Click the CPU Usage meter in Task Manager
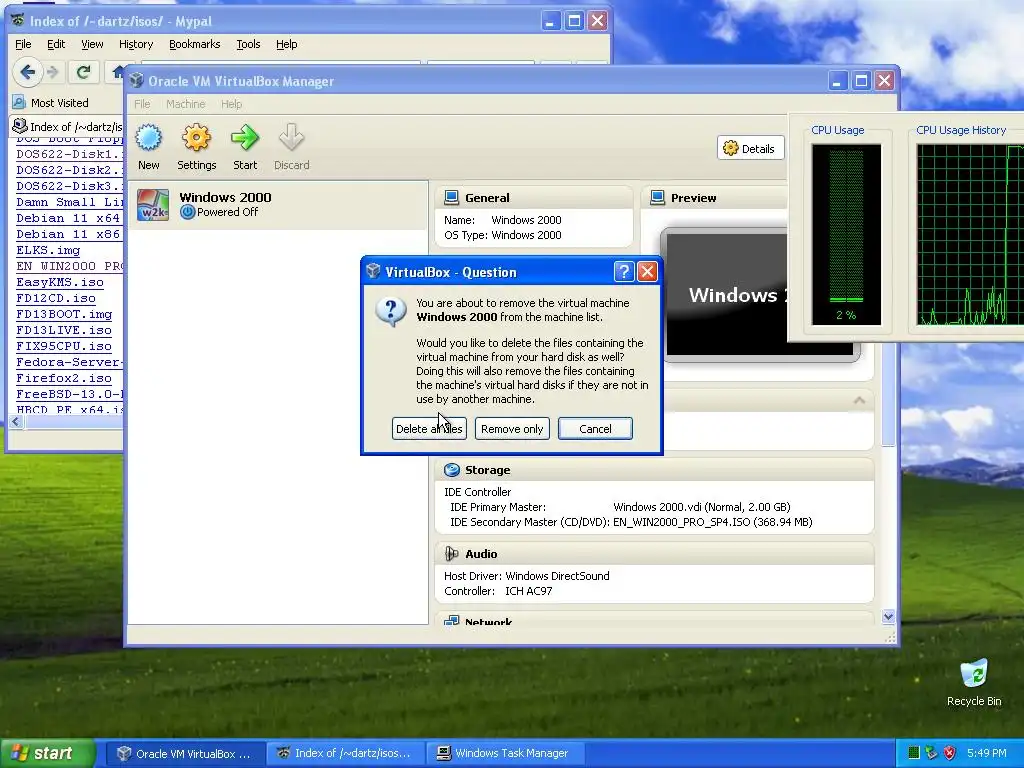The height and width of the screenshot is (768, 1024). coord(846,234)
